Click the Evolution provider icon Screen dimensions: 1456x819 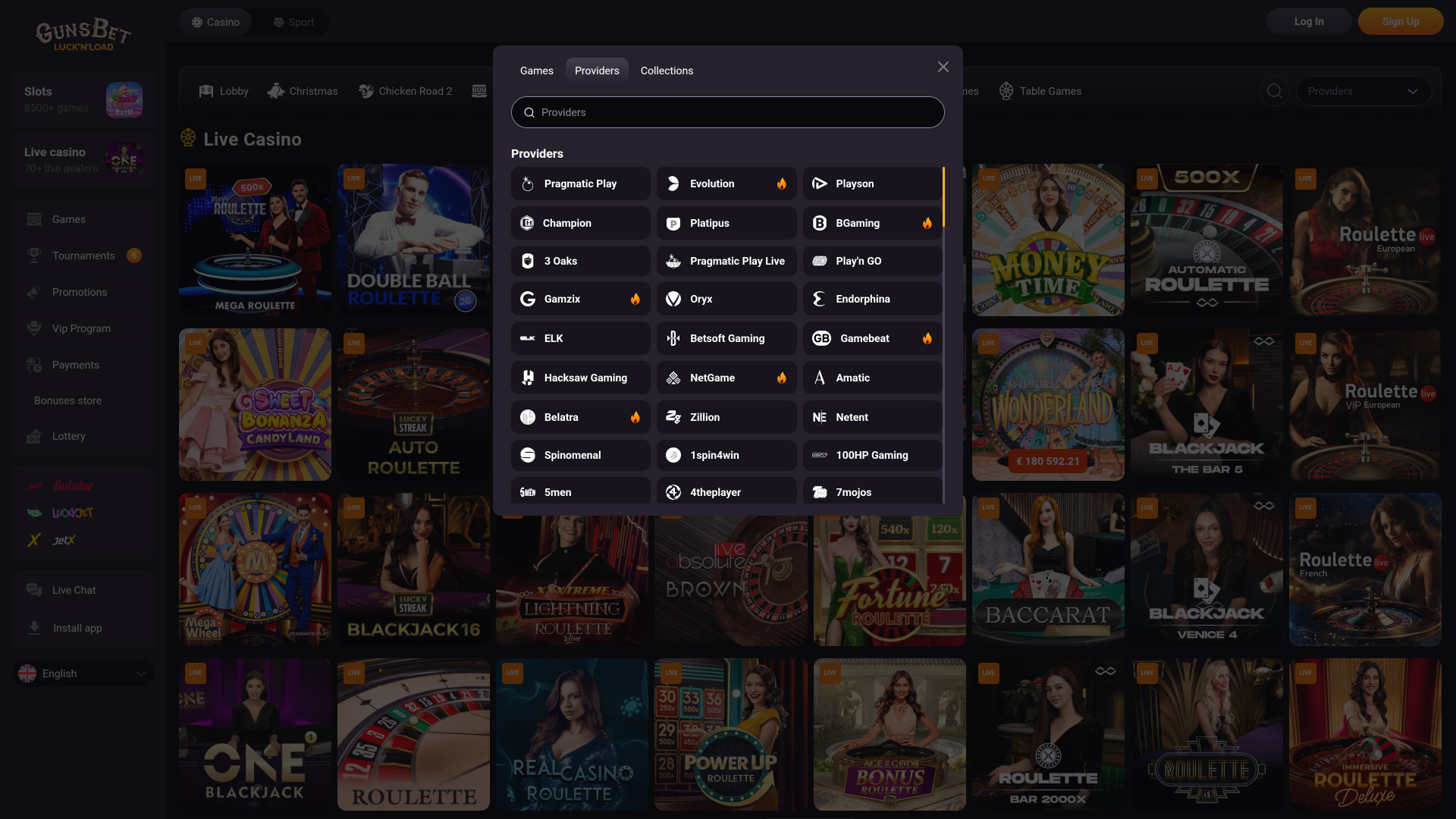click(673, 184)
